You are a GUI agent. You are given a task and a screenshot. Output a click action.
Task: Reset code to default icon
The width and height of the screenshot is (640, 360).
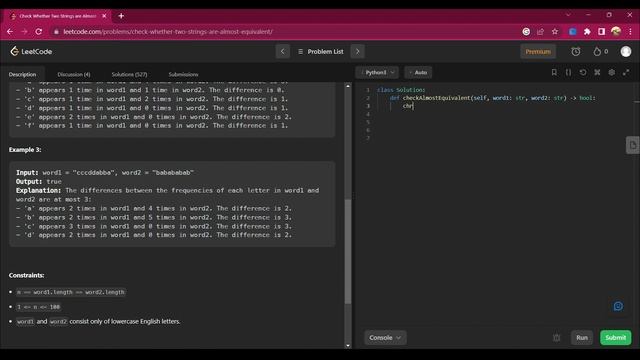pyautogui.click(x=583, y=72)
